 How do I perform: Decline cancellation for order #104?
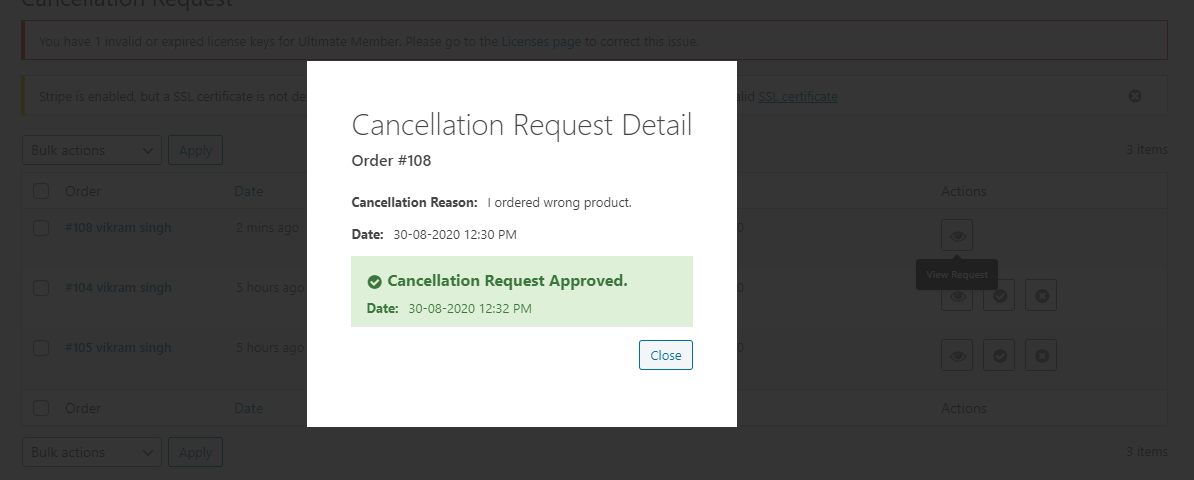tap(1041, 296)
